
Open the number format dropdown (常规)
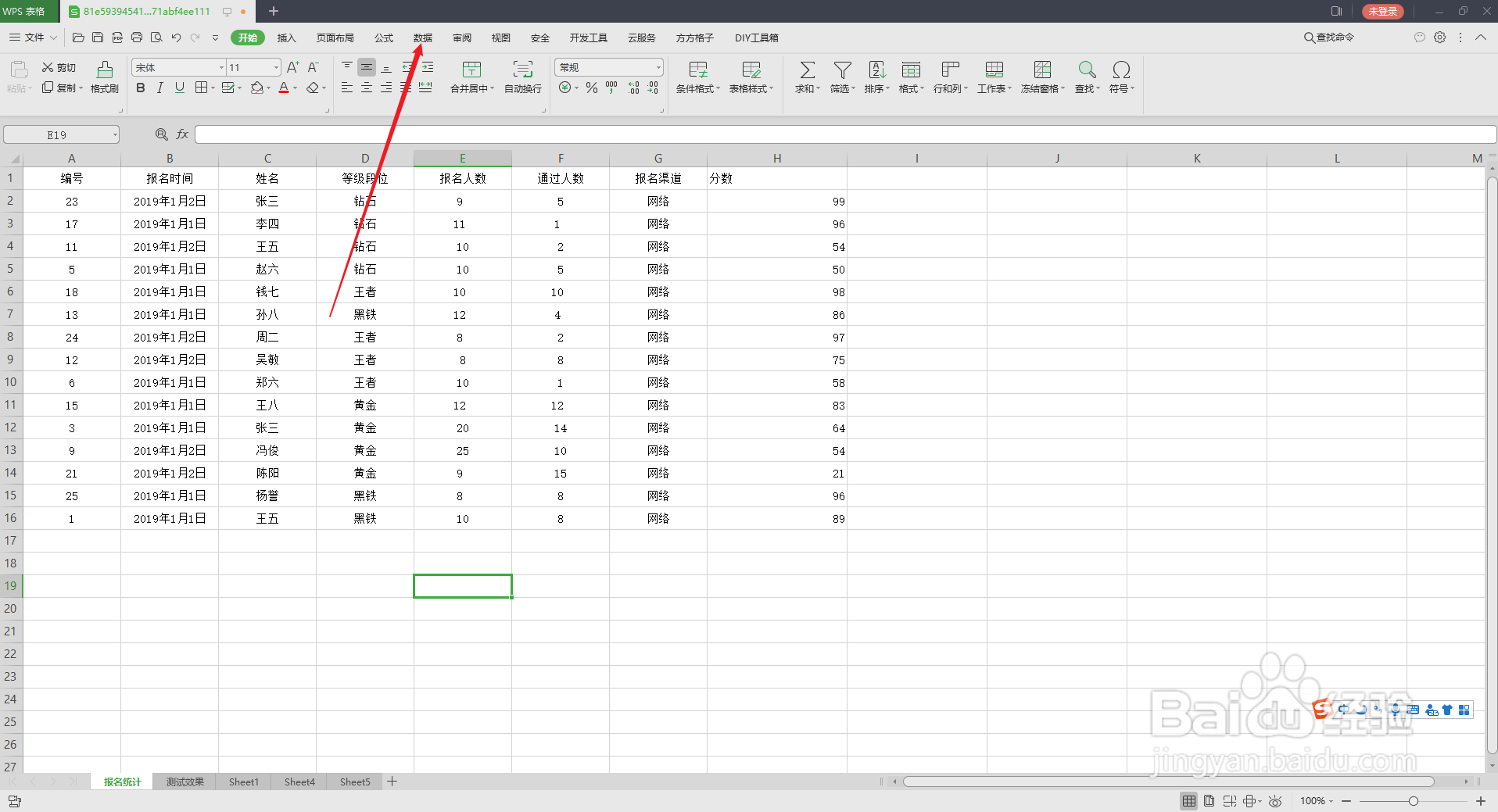click(658, 68)
